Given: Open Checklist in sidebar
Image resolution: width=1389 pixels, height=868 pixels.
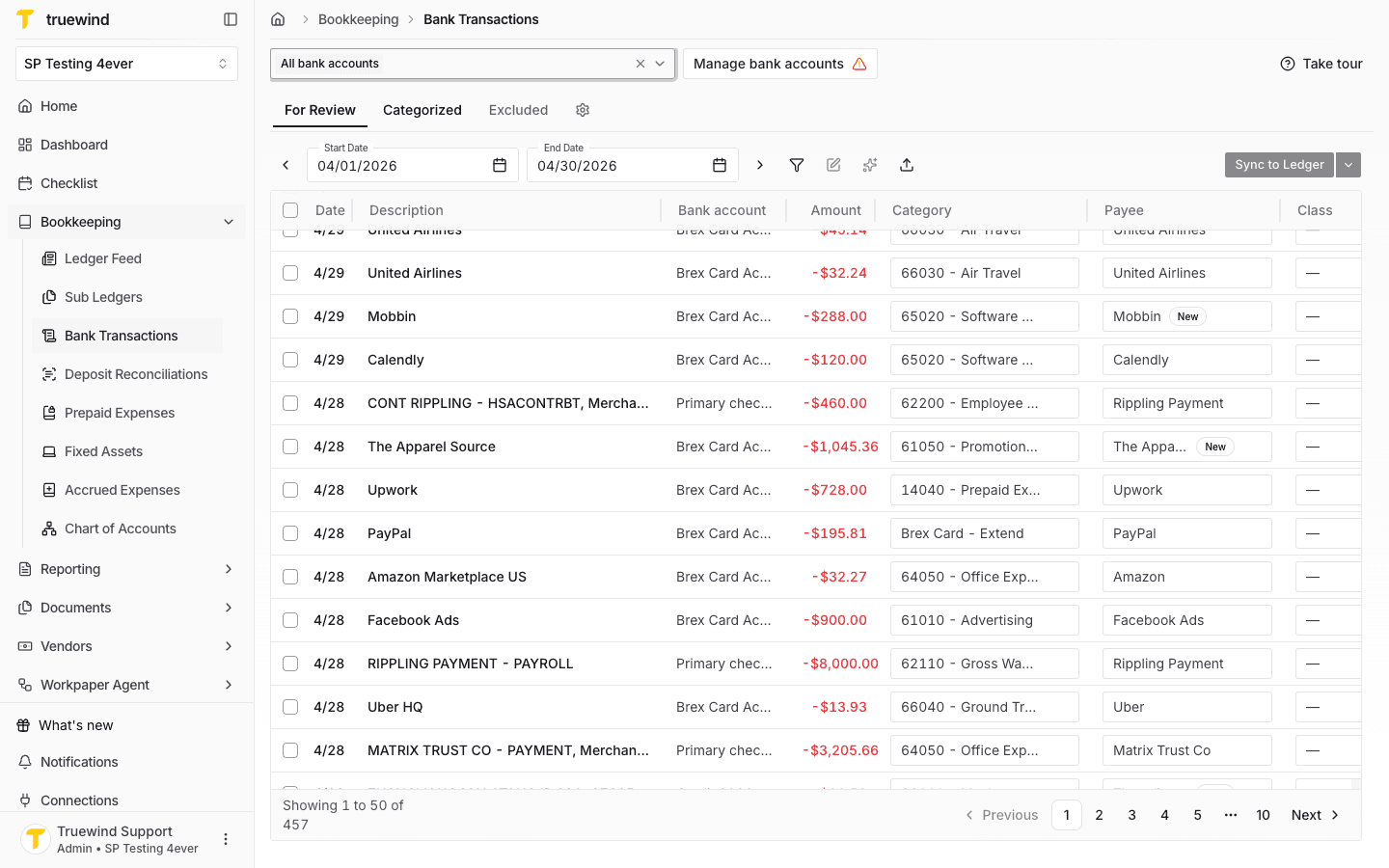Looking at the screenshot, I should (126, 183).
